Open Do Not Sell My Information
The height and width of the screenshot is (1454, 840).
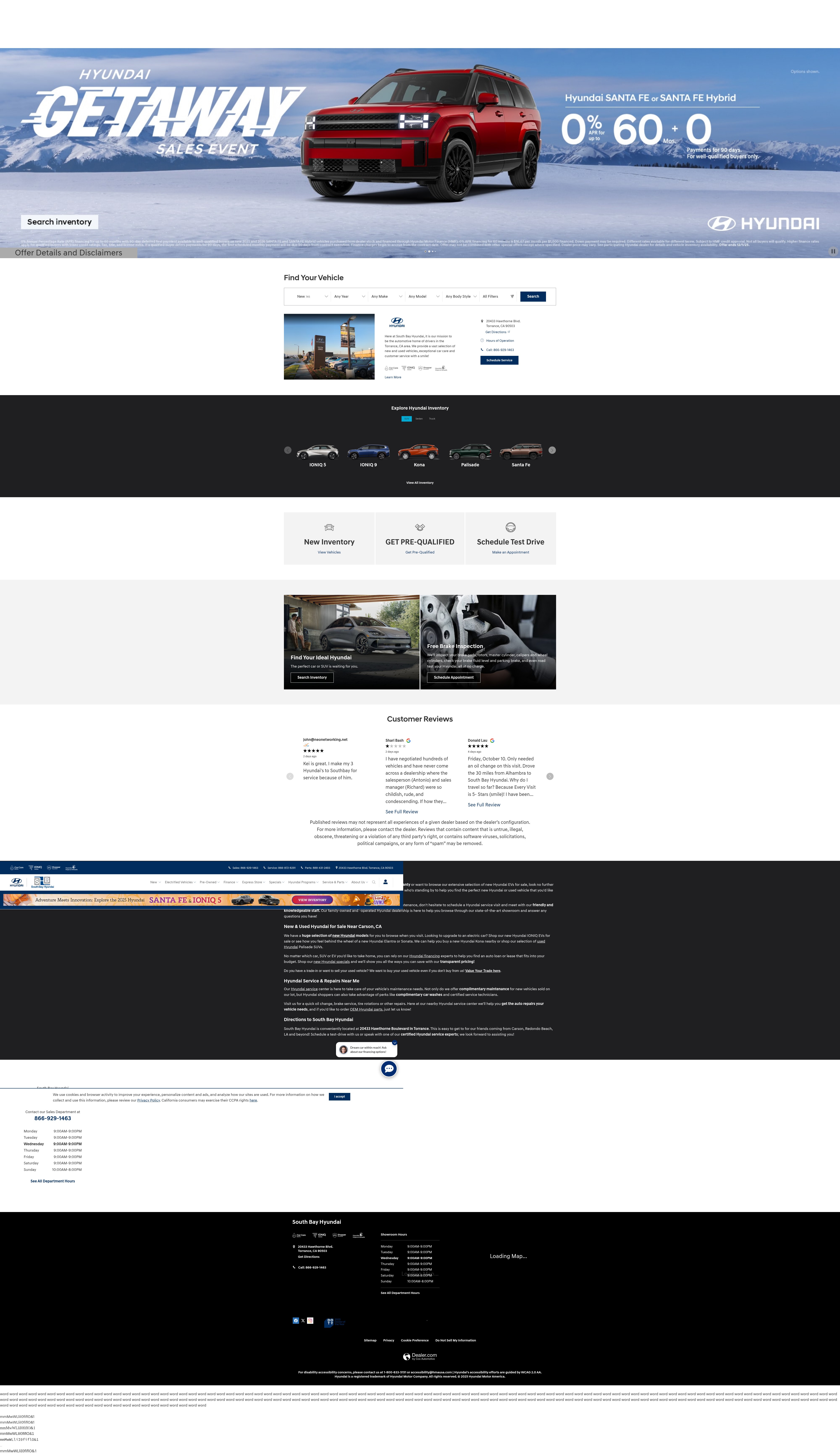click(456, 1340)
